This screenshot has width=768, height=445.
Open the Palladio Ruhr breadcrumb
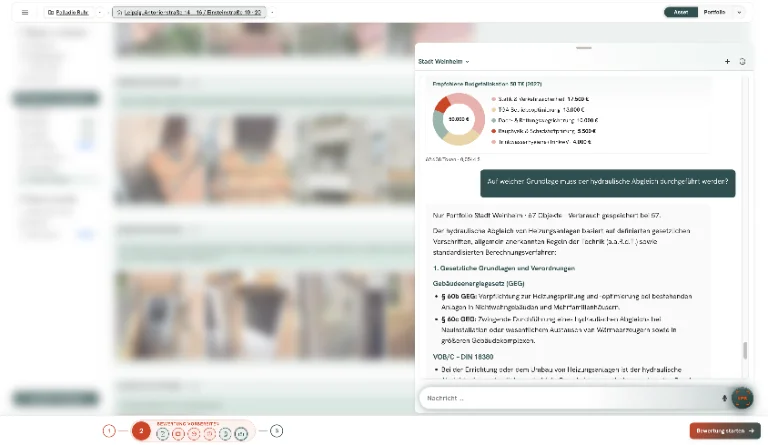point(69,12)
